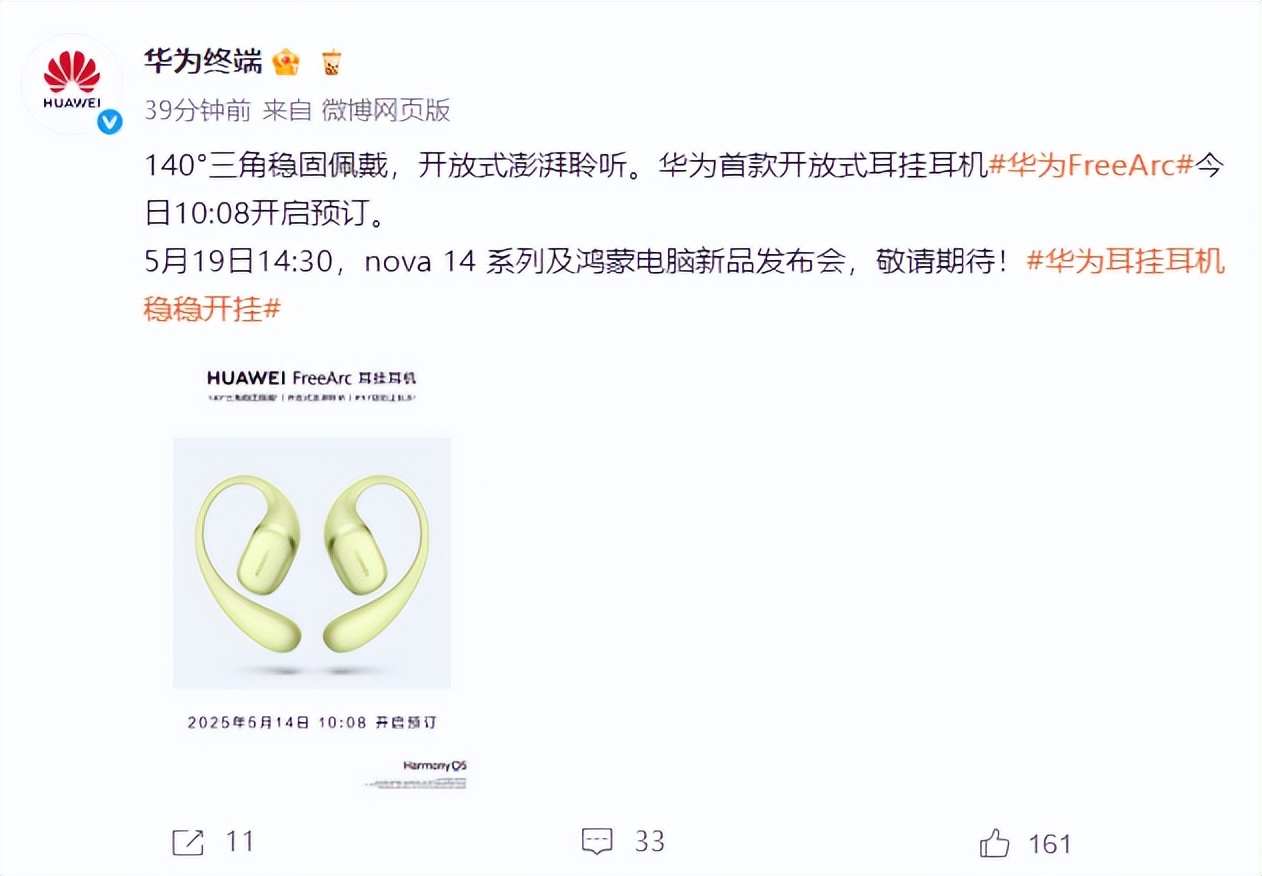Click the 39分钟前 timestamp
This screenshot has width=1262, height=876.
(x=197, y=110)
